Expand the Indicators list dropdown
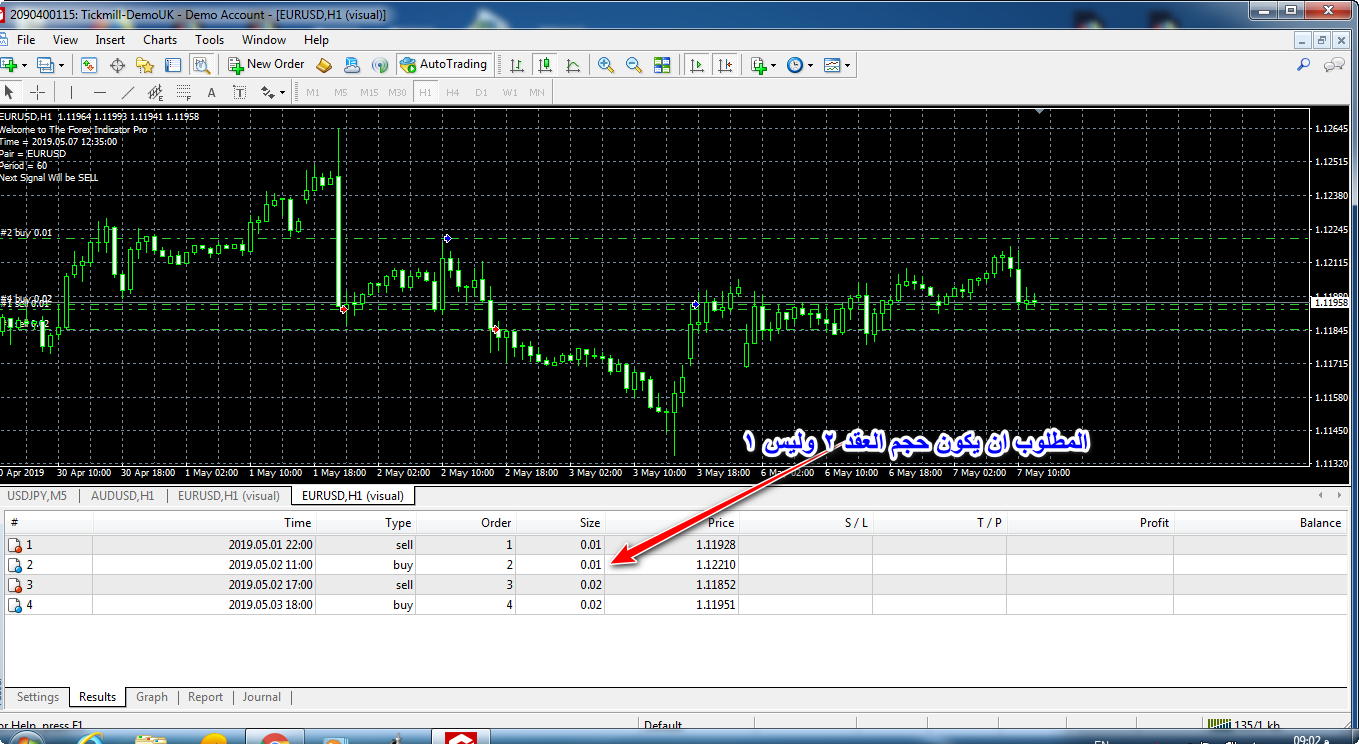The width and height of the screenshot is (1359, 744). (772, 65)
